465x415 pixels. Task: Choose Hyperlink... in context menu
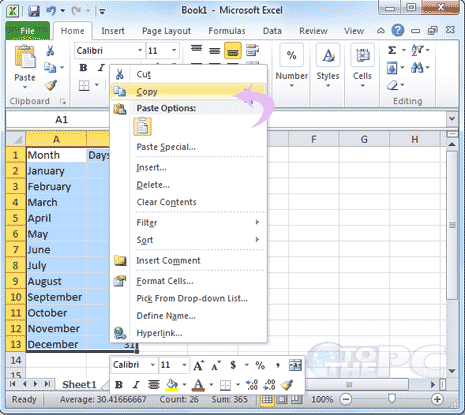coord(188,333)
